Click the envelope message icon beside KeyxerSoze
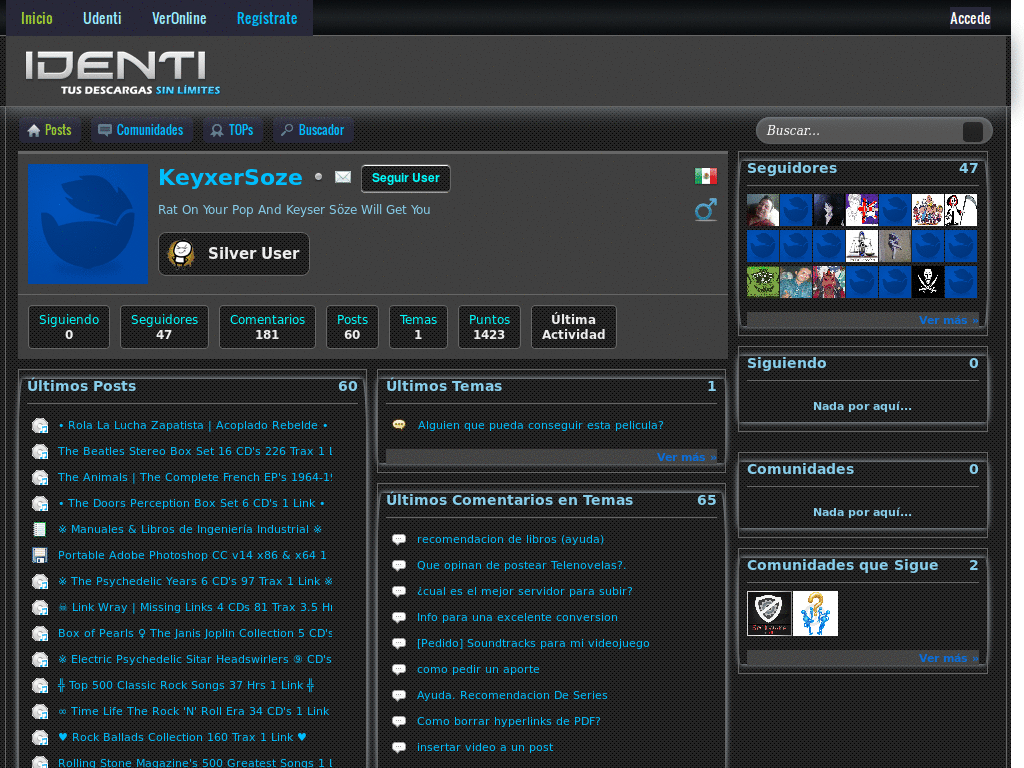The width and height of the screenshot is (1024, 768). coord(343,177)
